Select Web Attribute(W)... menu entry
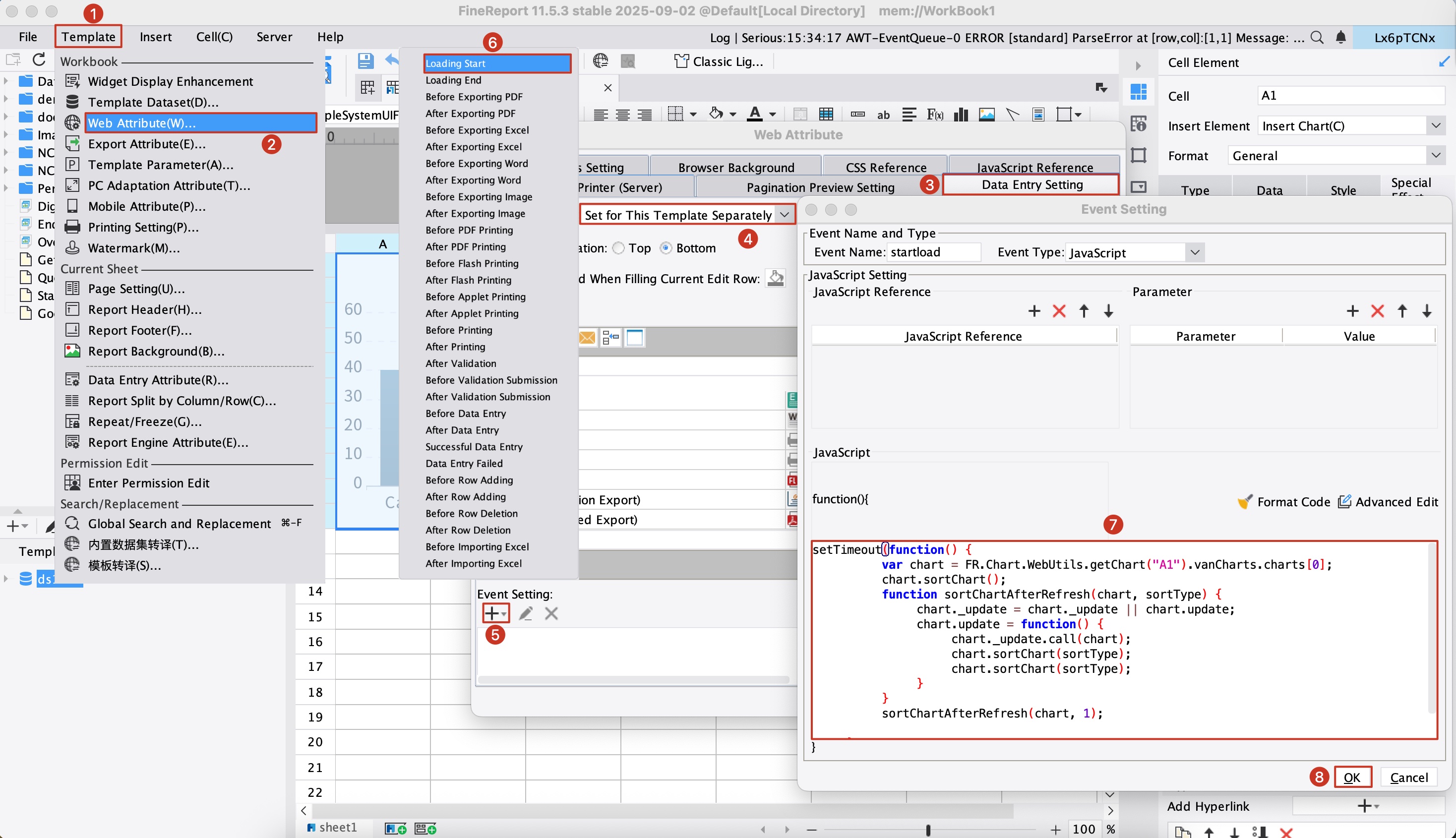Image resolution: width=1456 pixels, height=838 pixels. [200, 122]
